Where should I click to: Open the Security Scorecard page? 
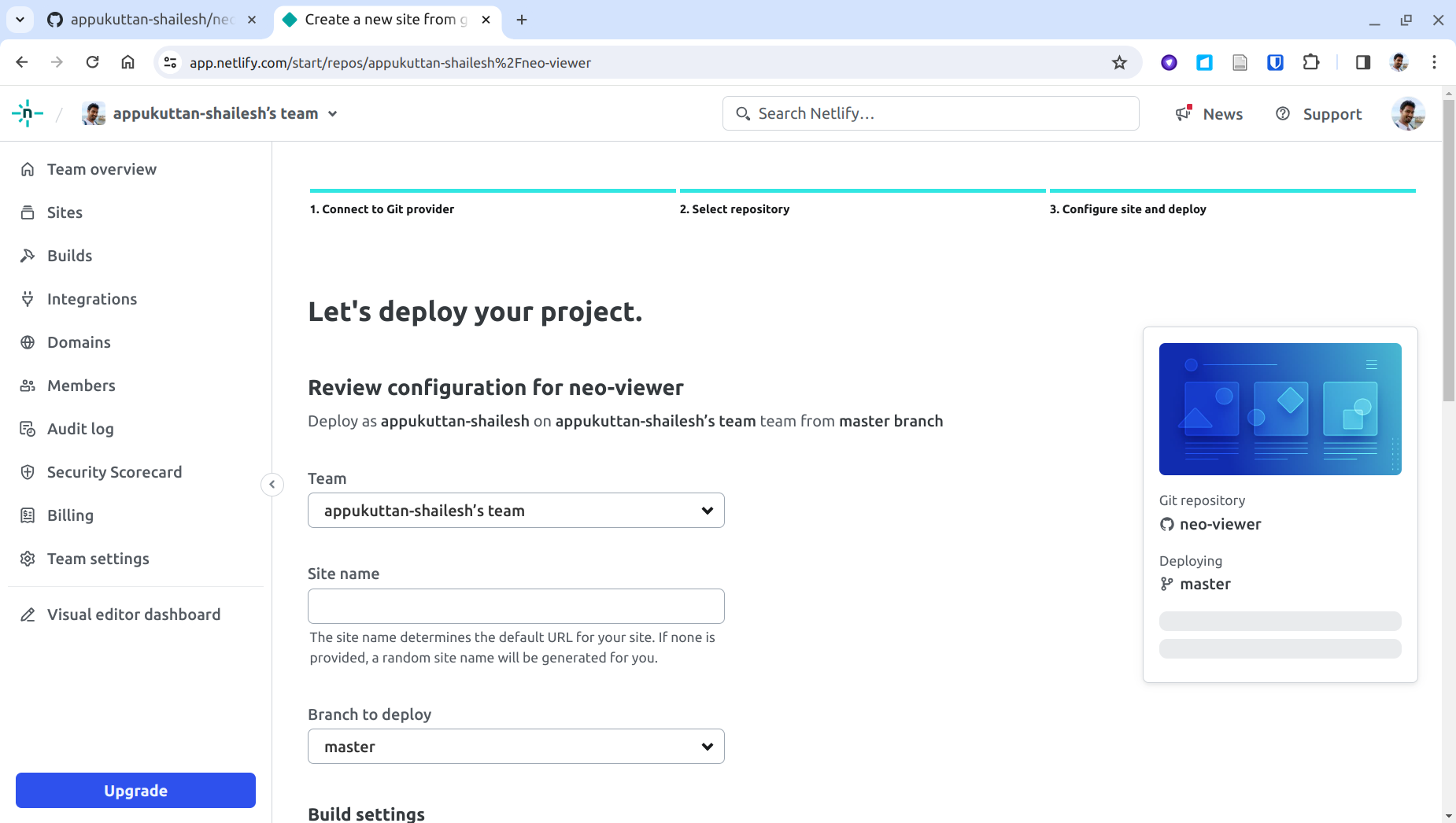114,471
